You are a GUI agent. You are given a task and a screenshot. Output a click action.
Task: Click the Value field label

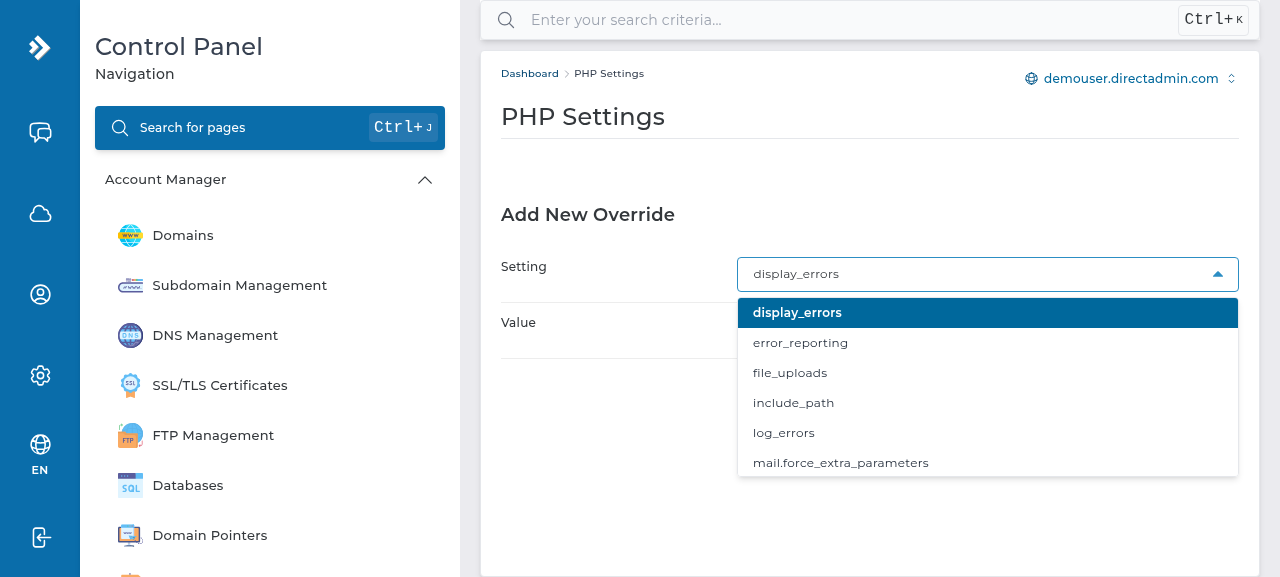click(x=518, y=323)
